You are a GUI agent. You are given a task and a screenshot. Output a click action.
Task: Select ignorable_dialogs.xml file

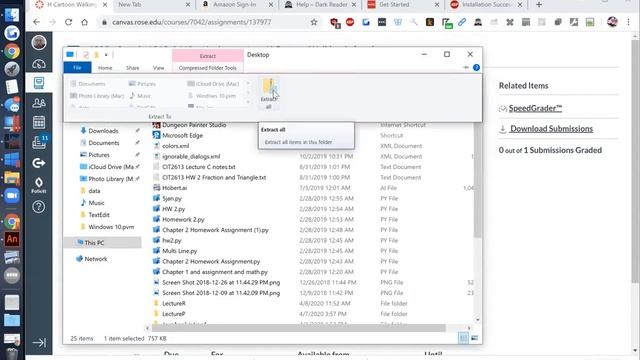(x=191, y=156)
